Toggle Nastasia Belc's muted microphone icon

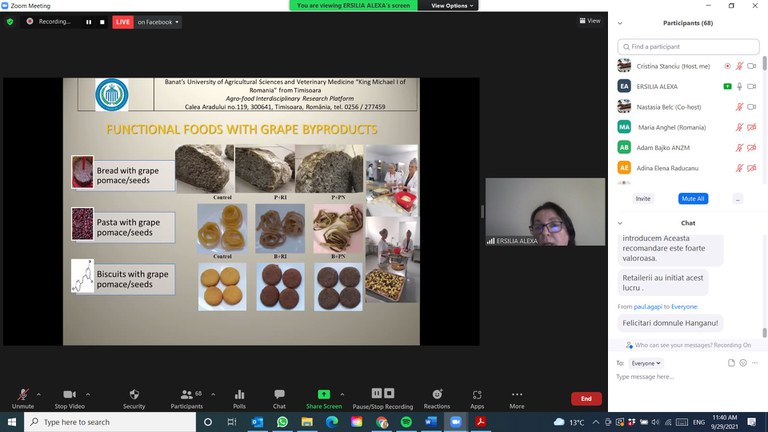[x=740, y=107]
